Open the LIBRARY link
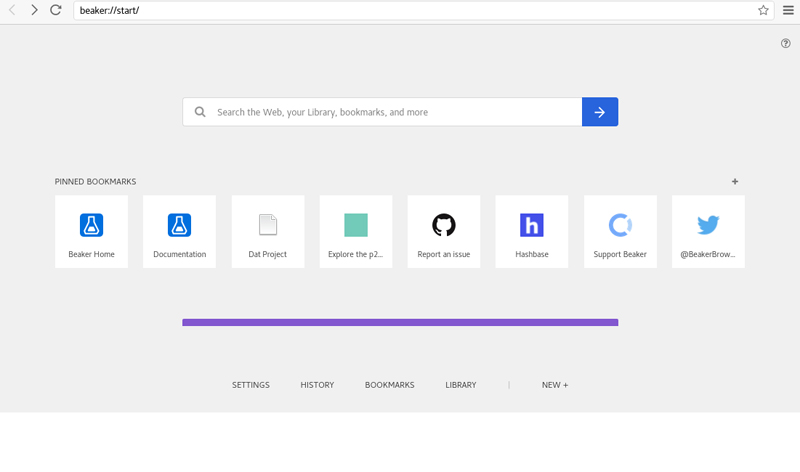The height and width of the screenshot is (472, 800). pyautogui.click(x=461, y=385)
